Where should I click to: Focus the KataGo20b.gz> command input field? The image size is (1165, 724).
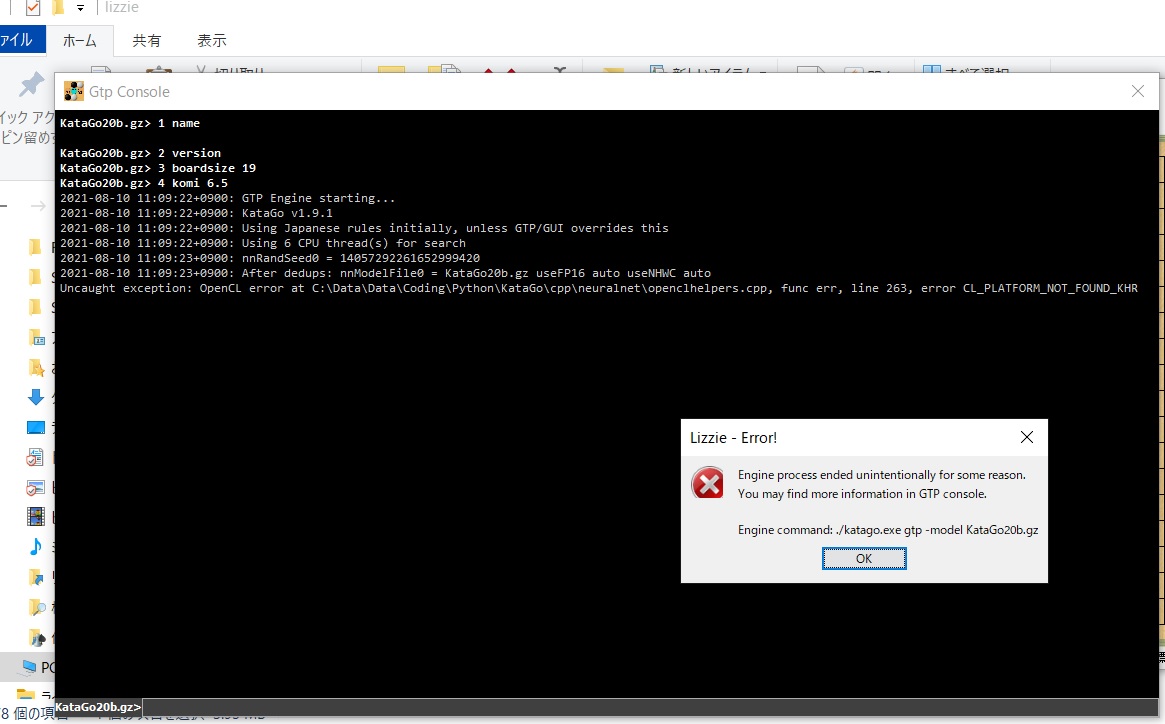pyautogui.click(x=649, y=707)
